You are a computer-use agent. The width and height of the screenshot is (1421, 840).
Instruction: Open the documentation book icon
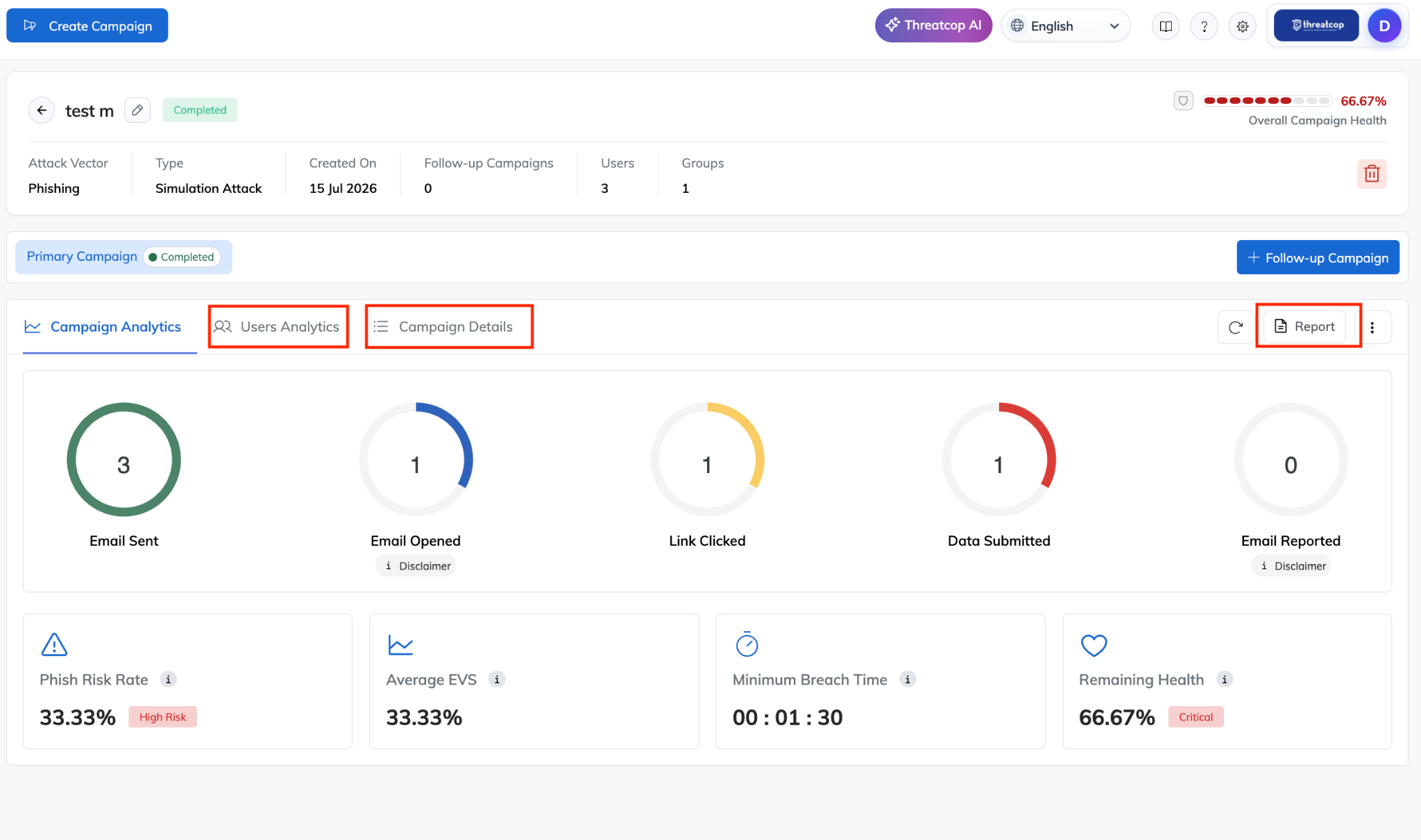(1166, 26)
